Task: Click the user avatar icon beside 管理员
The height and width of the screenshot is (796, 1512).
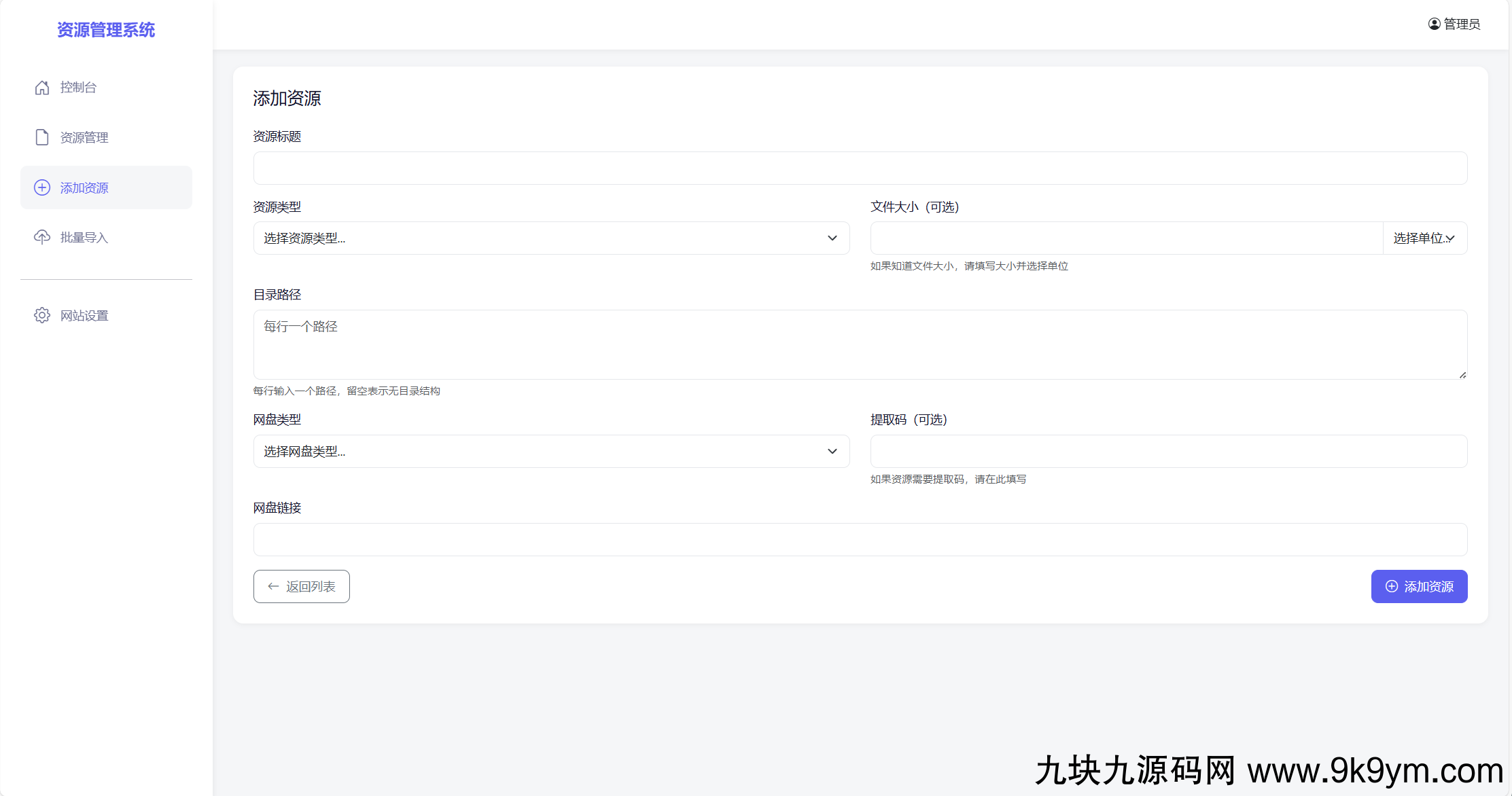Action: [x=1434, y=24]
